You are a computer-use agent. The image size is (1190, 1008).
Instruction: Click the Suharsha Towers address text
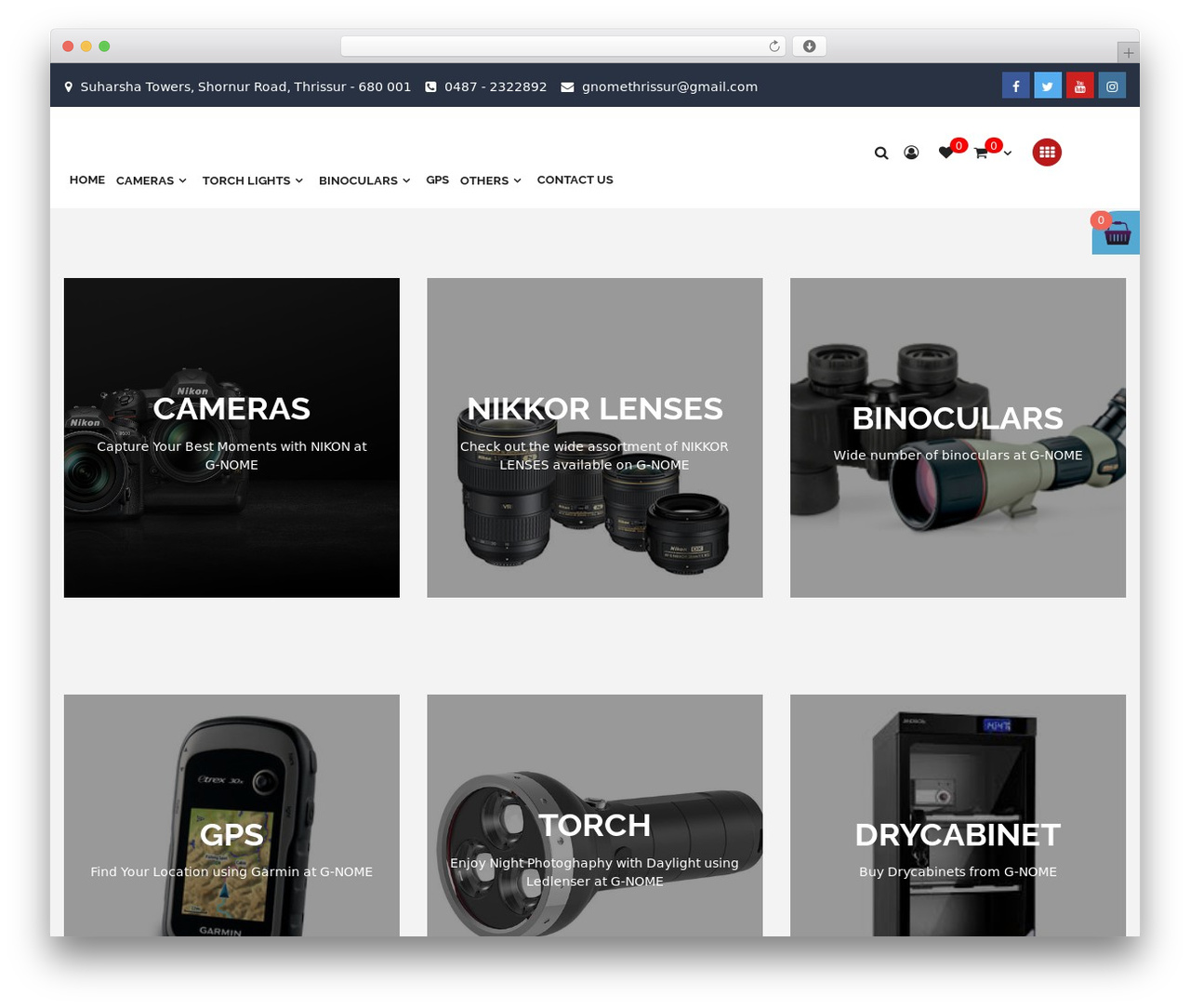pos(245,86)
